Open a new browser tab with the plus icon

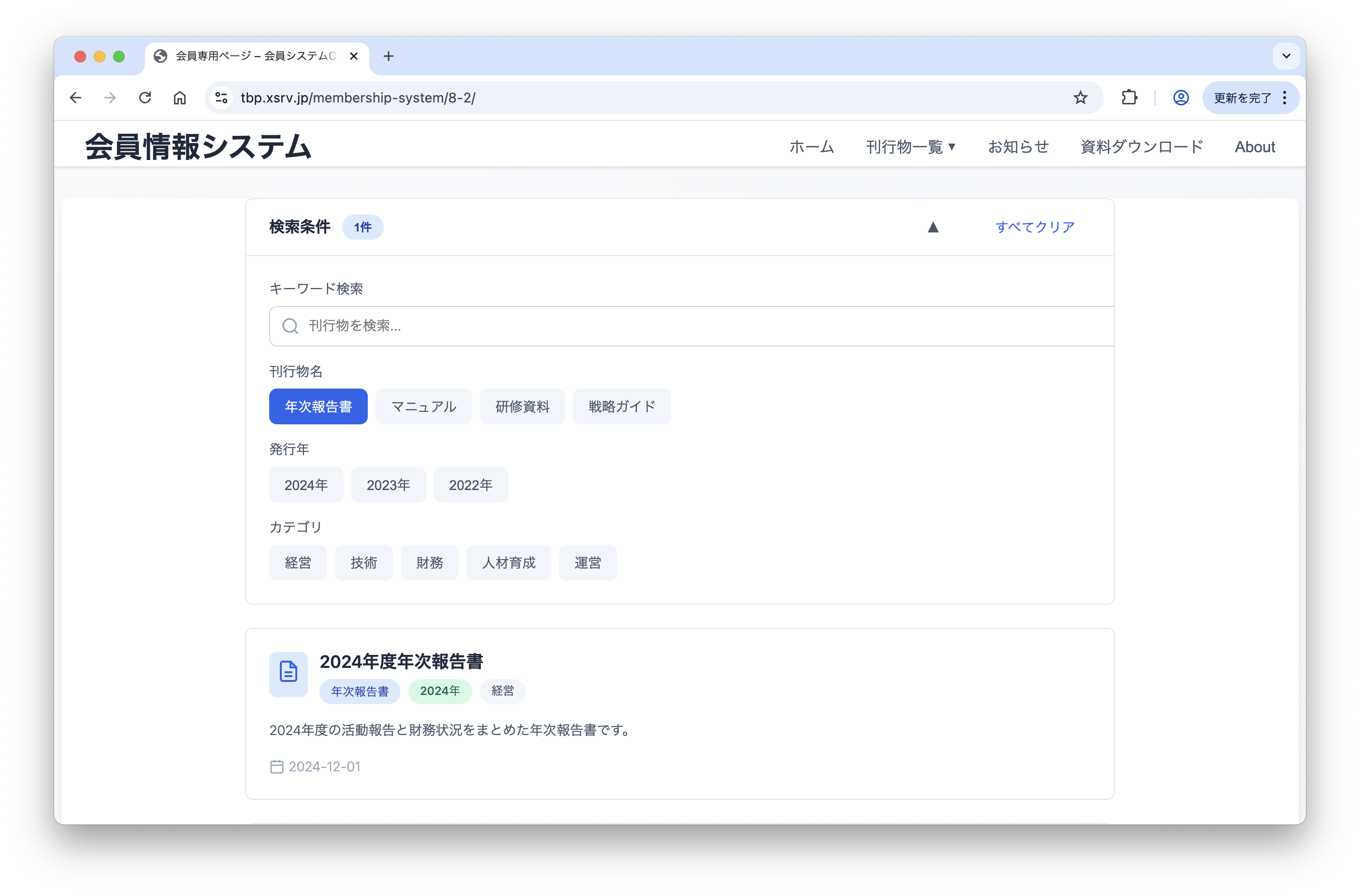pos(389,56)
